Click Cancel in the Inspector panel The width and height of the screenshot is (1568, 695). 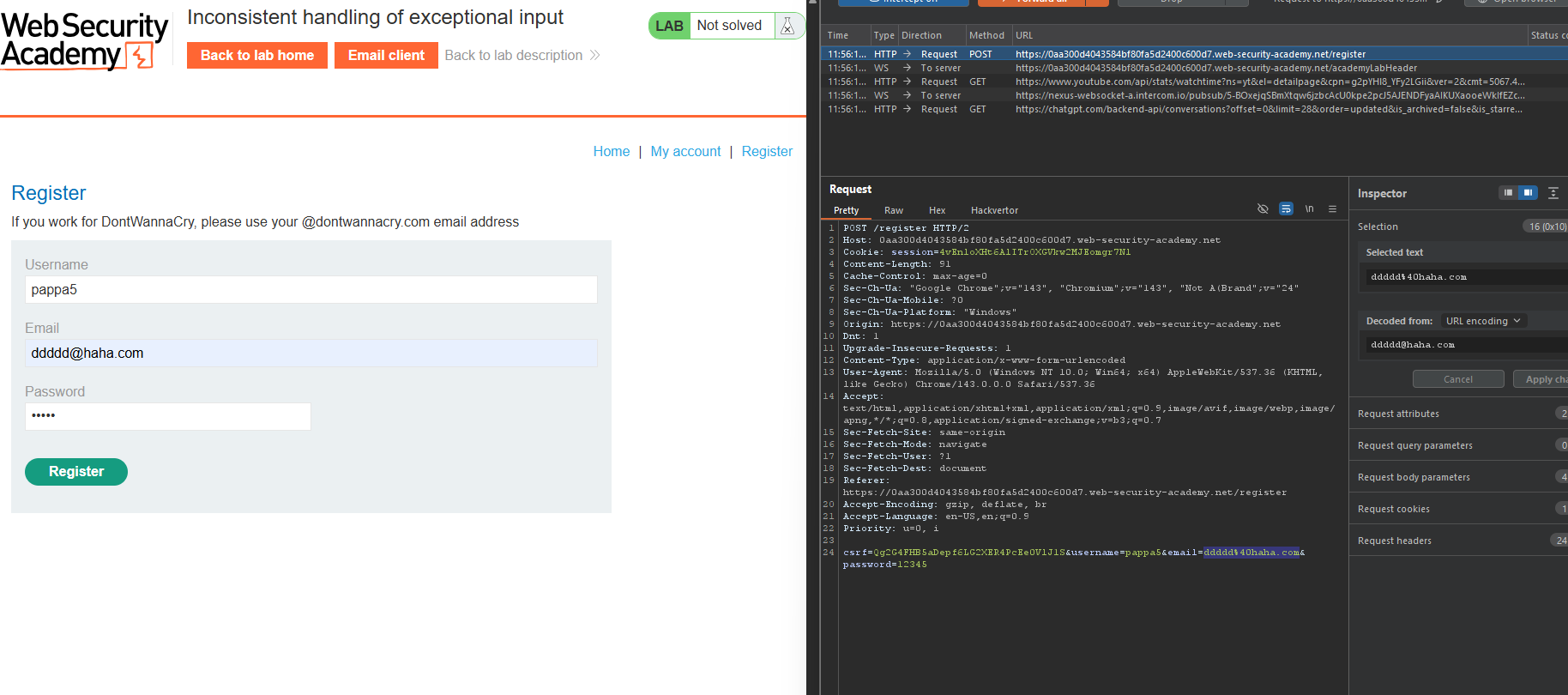point(1458,379)
